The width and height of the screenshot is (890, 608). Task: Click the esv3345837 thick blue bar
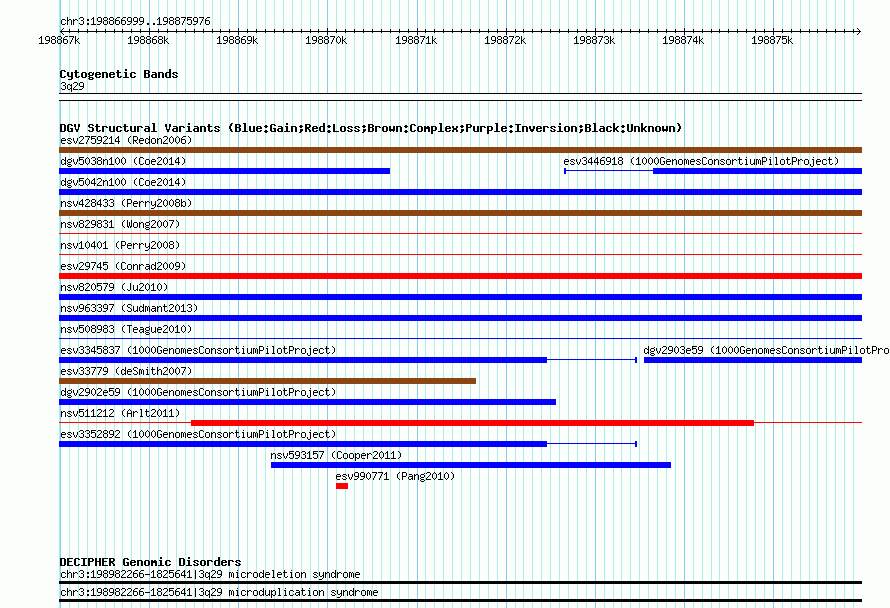tap(303, 360)
